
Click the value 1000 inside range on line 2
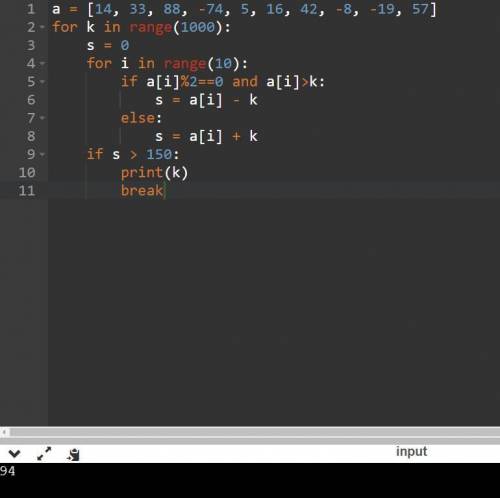click(x=198, y=27)
